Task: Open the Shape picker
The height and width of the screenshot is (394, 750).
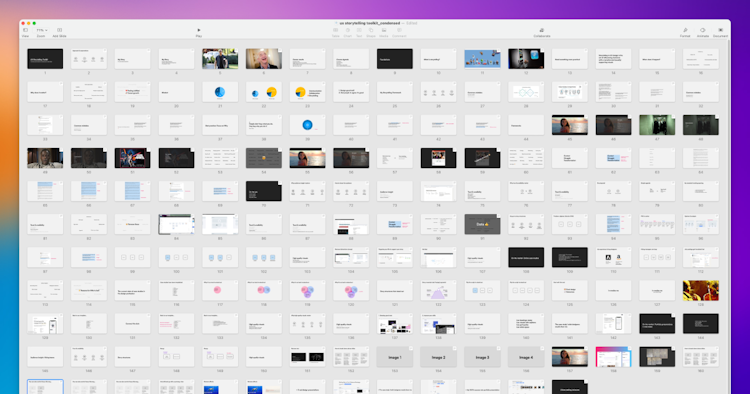Action: pos(371,32)
